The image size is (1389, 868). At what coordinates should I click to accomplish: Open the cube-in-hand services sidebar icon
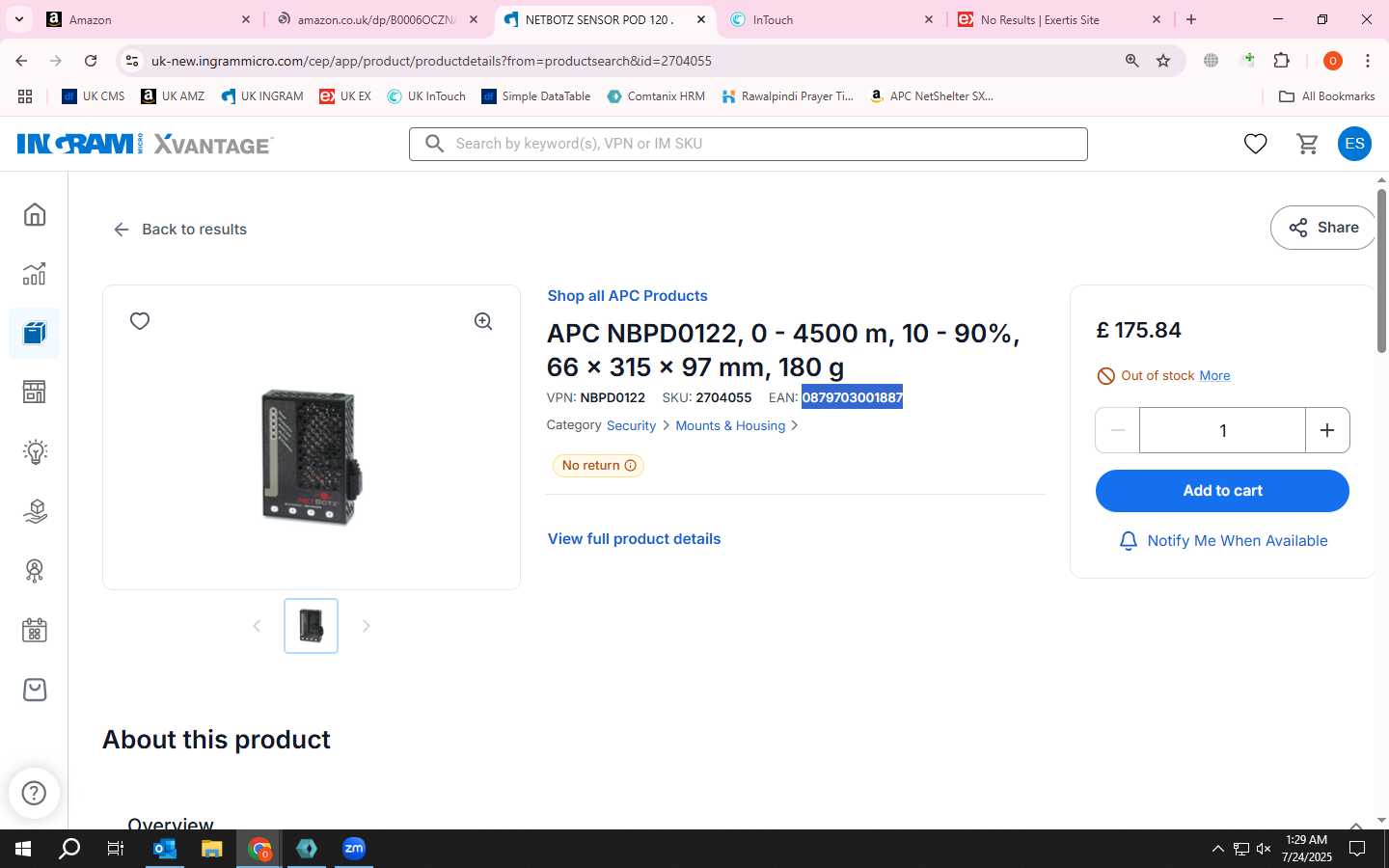point(35,511)
